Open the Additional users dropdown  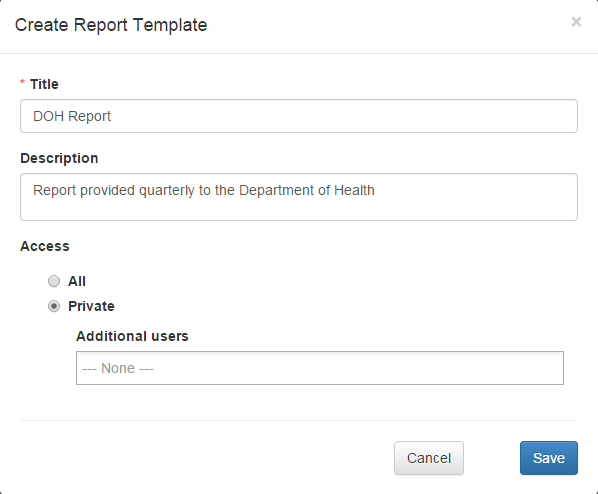[320, 368]
